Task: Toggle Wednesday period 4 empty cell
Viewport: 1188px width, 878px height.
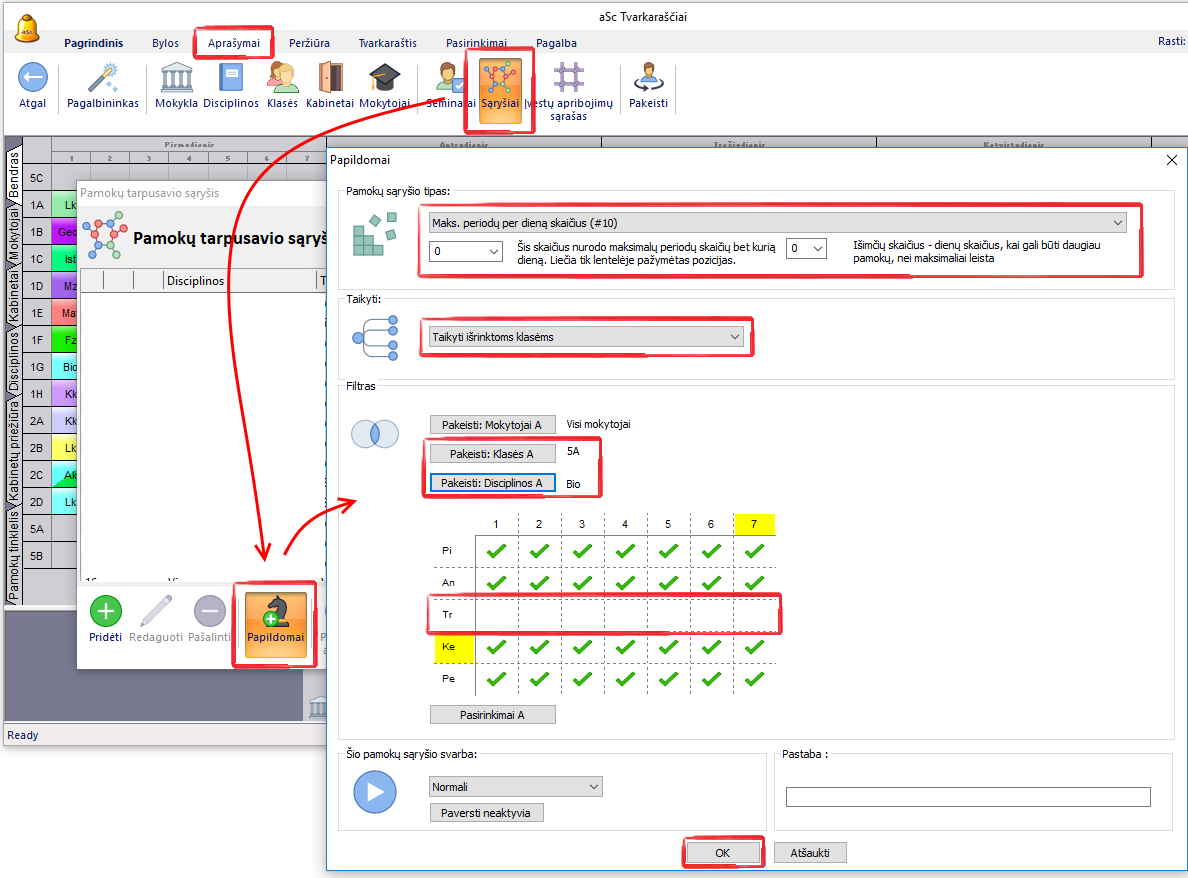Action: tap(625, 614)
